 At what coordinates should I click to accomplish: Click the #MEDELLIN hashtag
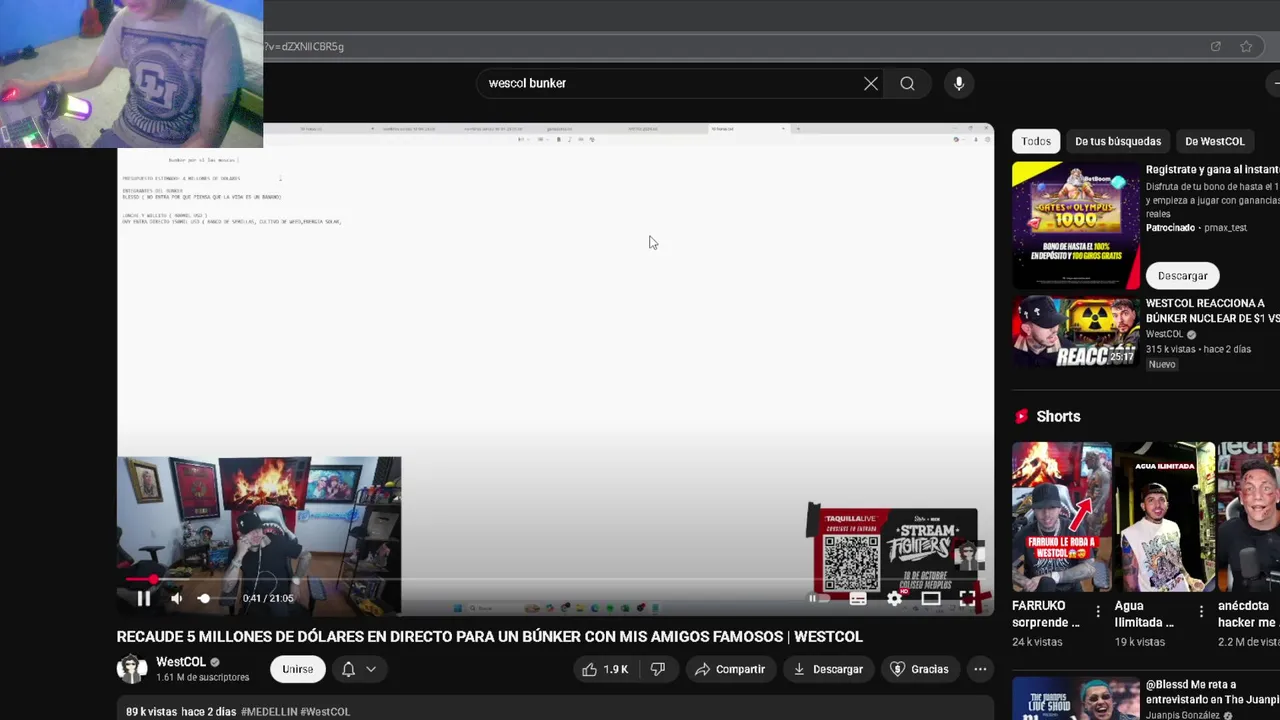pyautogui.click(x=269, y=712)
